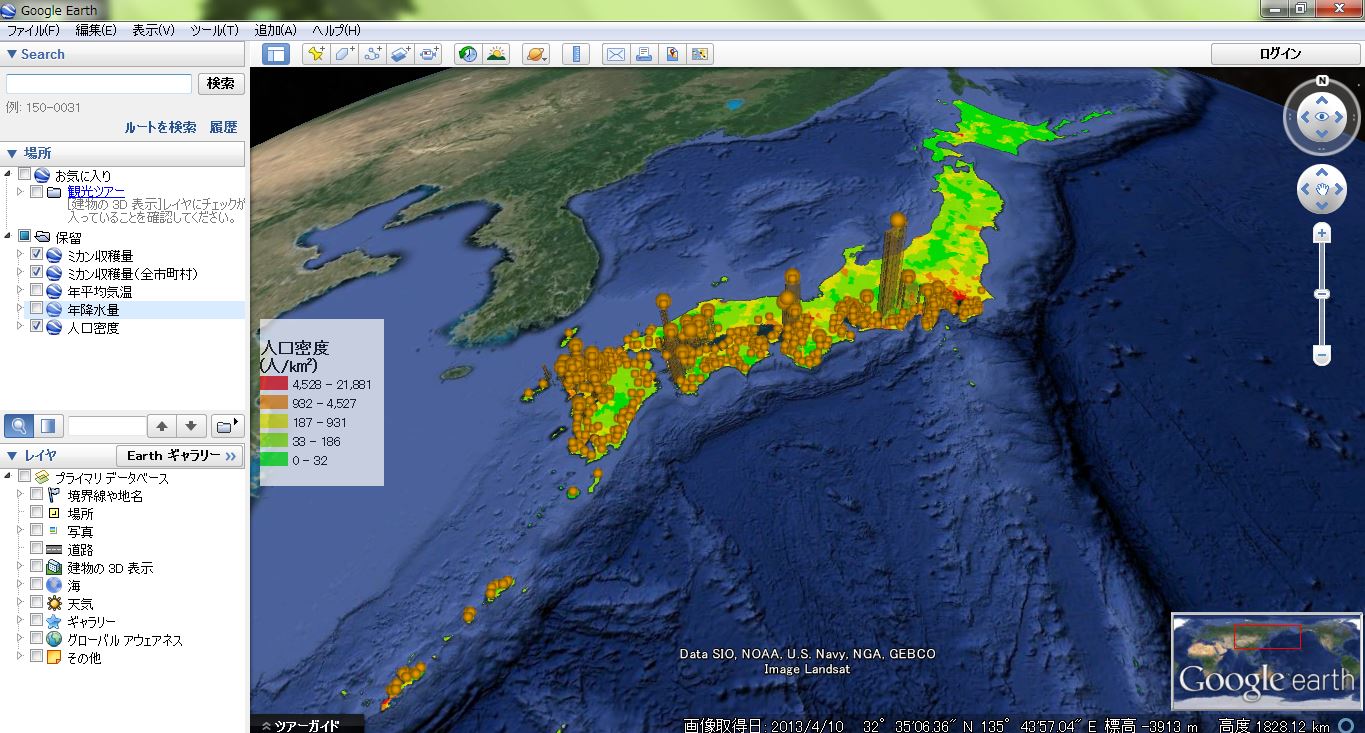Uncheck the 人口密度 checkbox
This screenshot has height=733, width=1365.
click(x=37, y=327)
